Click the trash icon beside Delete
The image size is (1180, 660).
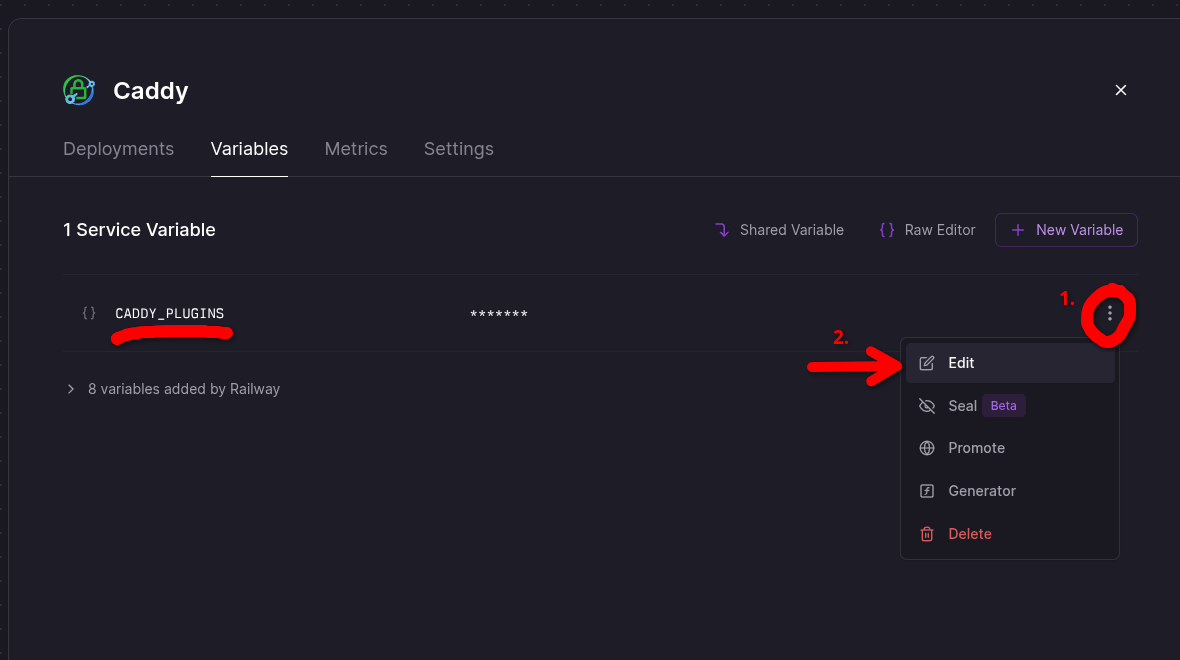[x=927, y=533]
